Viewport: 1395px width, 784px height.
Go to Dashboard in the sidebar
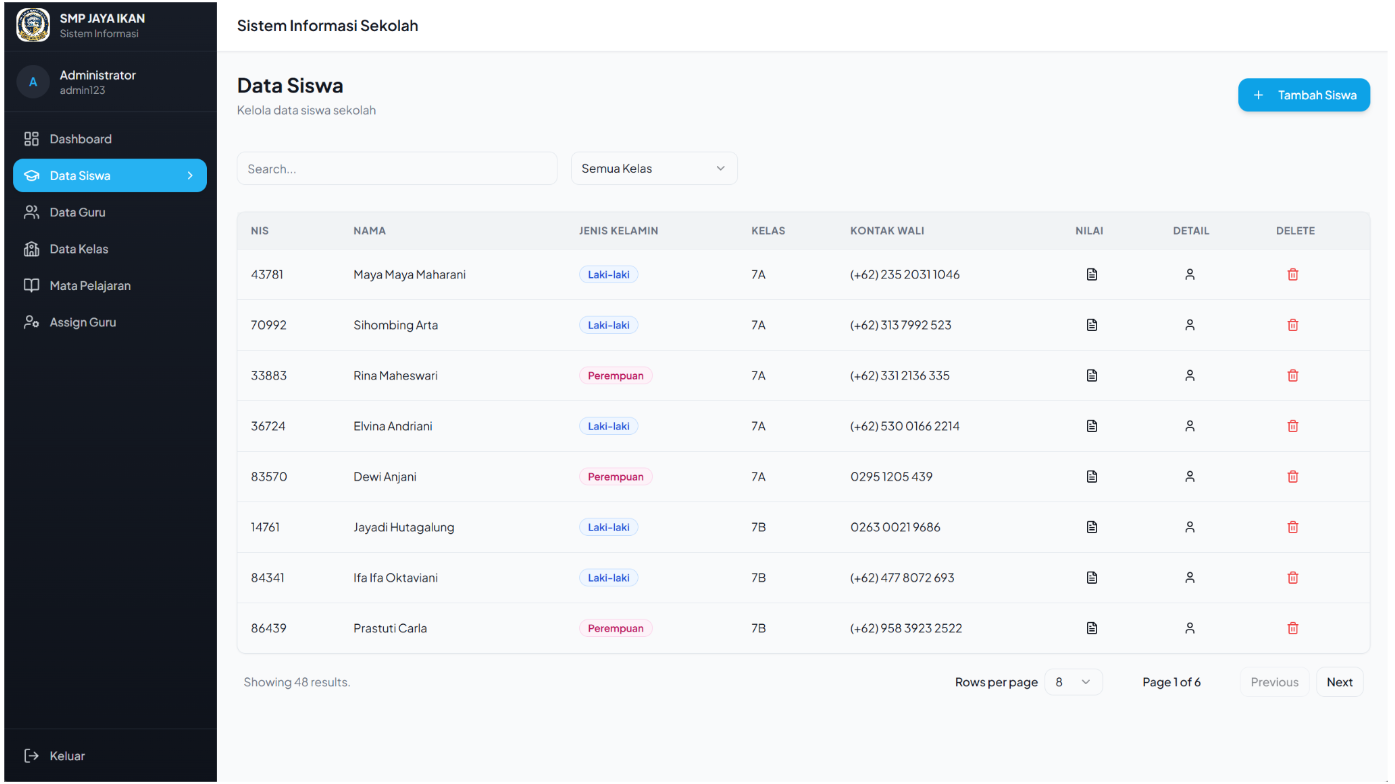(110, 139)
